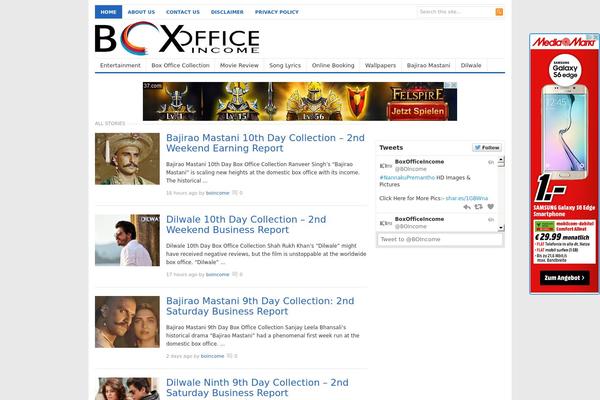The height and width of the screenshot is (400, 600).
Task: Click shar.es link in first tweet
Action: coord(467,198)
